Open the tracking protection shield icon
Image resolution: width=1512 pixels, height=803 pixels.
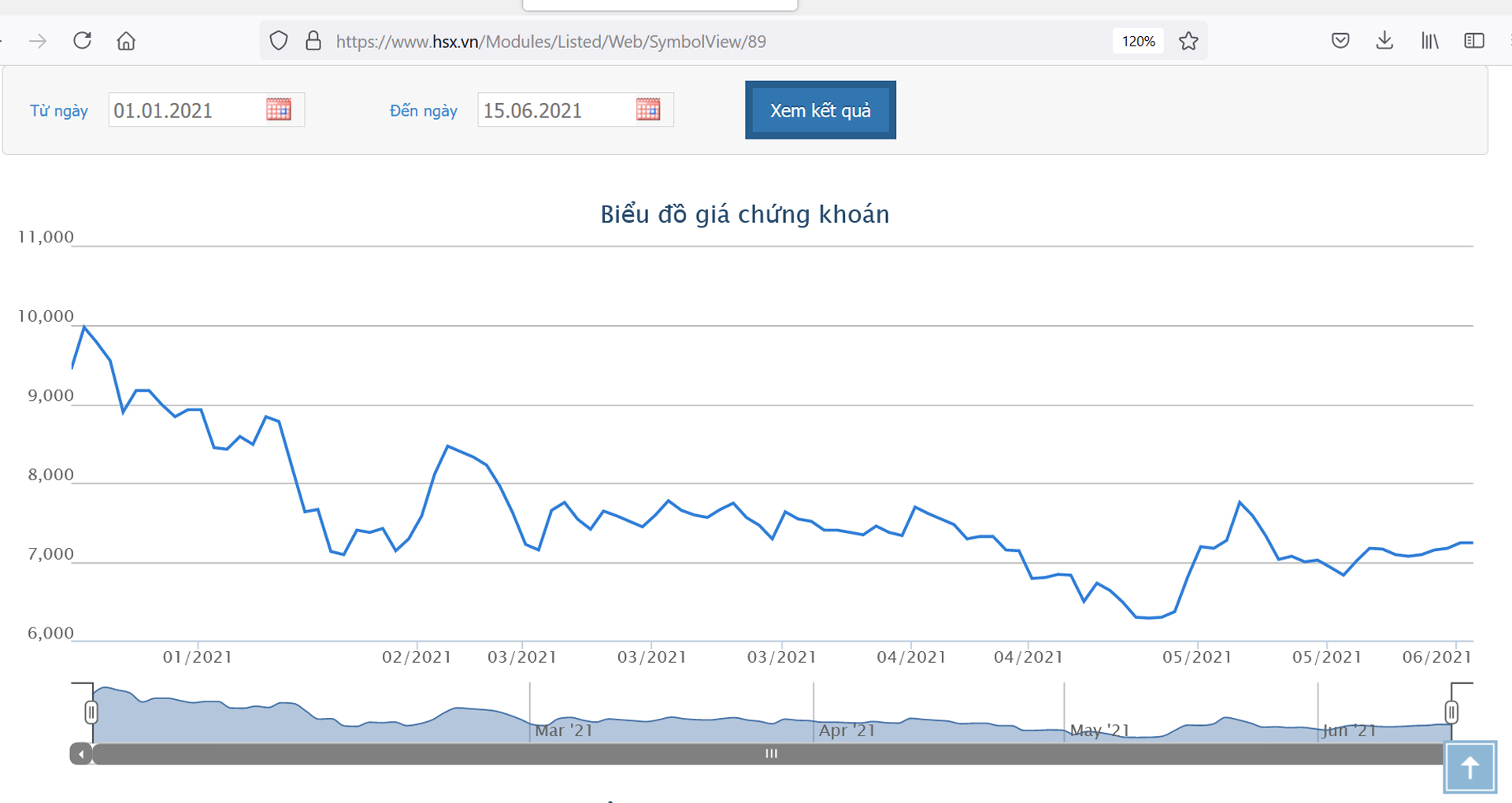(x=279, y=41)
